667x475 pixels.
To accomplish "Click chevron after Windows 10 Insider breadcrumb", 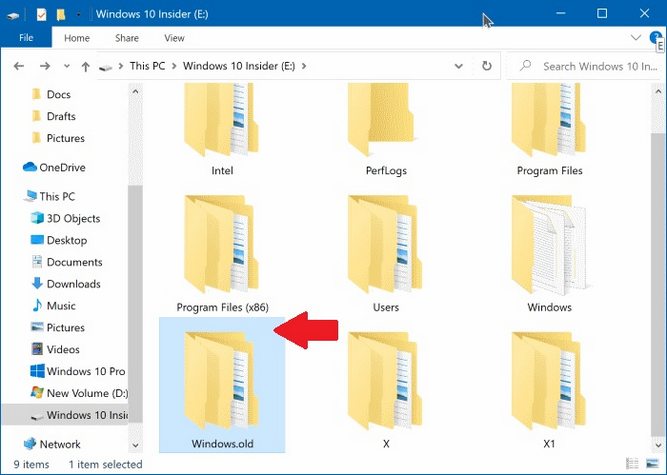I will pyautogui.click(x=304, y=66).
